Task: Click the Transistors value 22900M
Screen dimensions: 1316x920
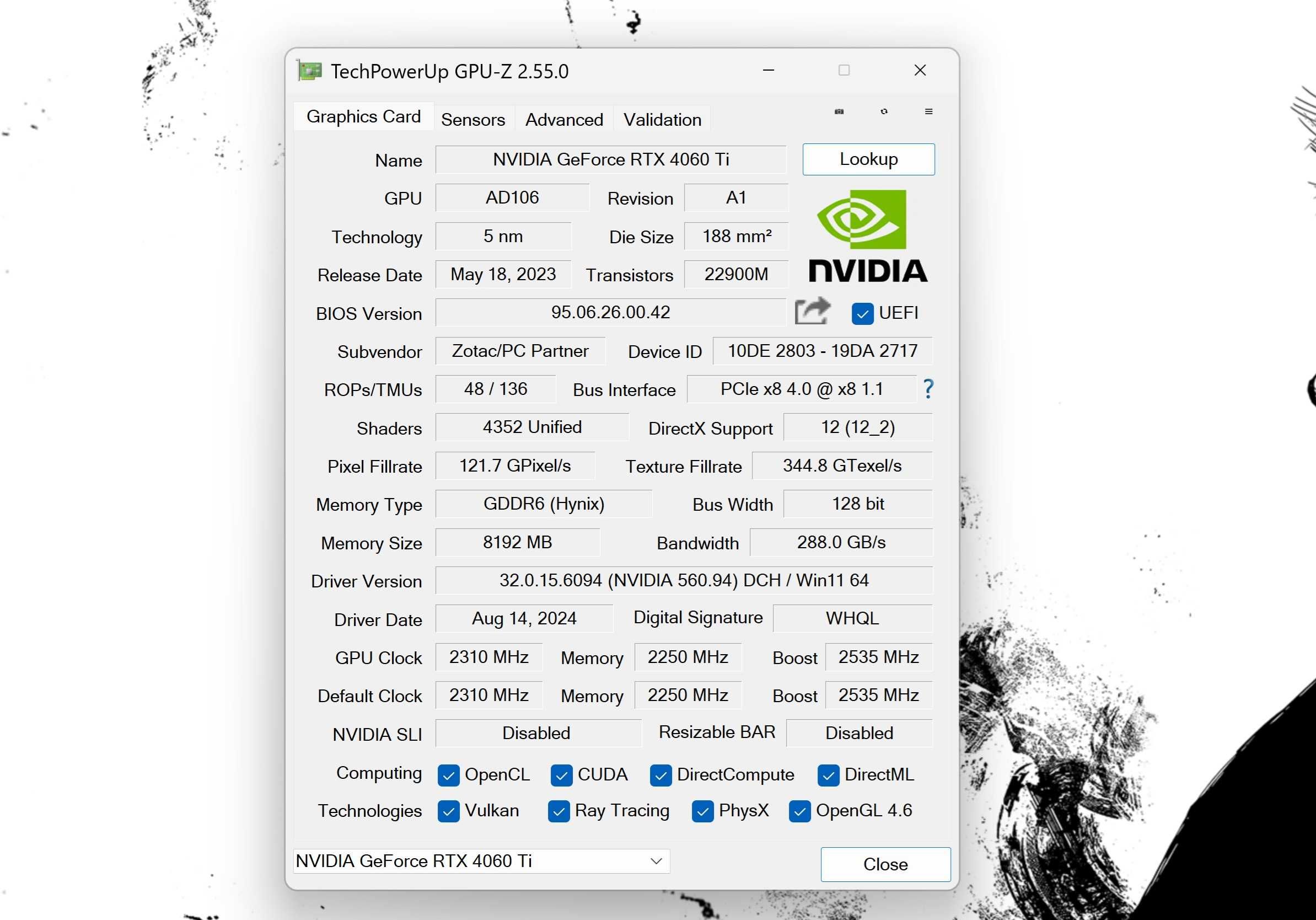Action: [x=736, y=274]
